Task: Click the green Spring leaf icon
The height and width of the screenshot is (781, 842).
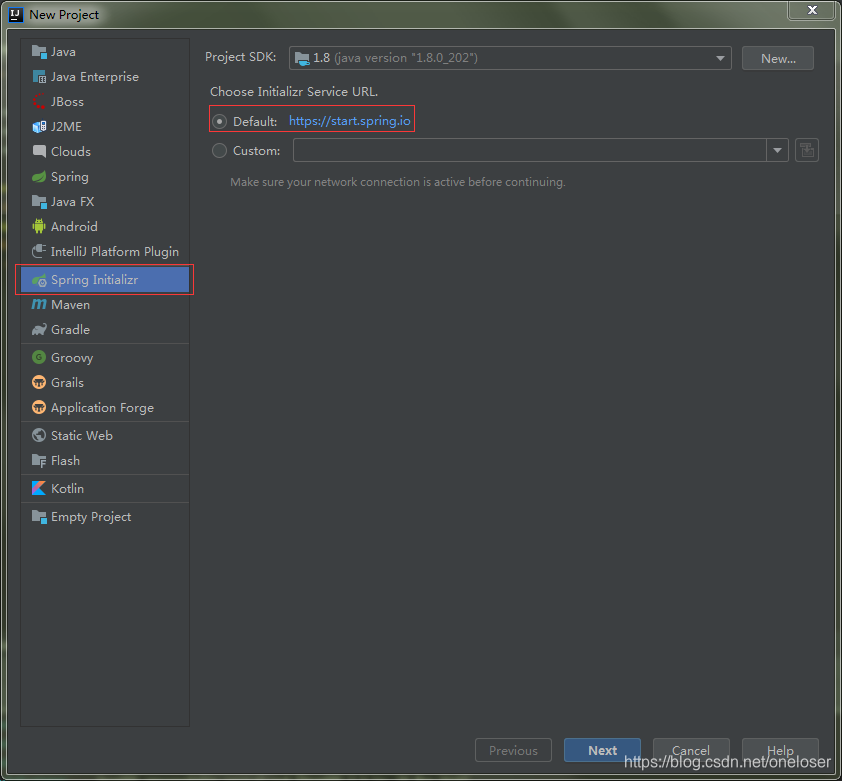Action: coord(39,177)
